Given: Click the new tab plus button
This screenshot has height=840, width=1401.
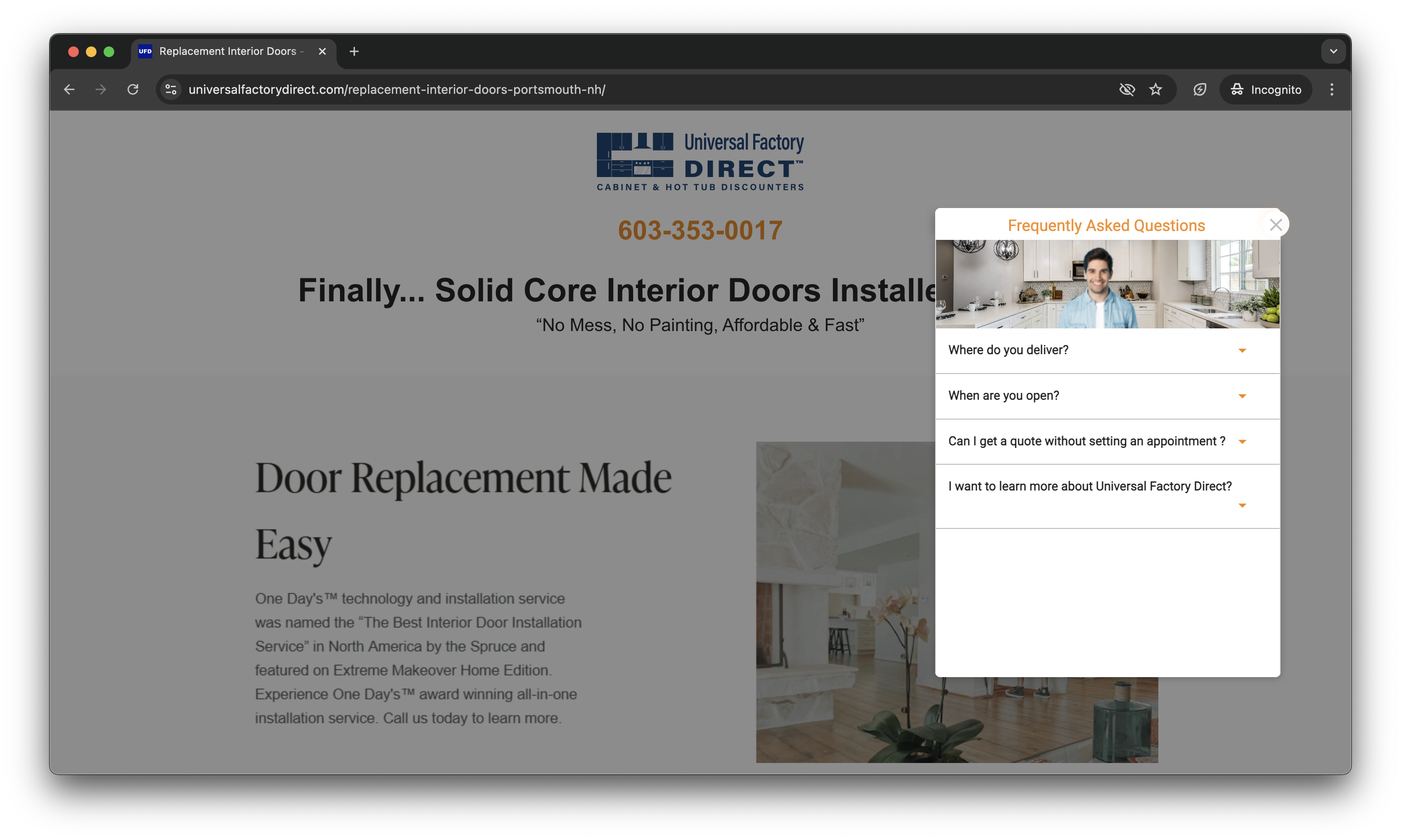Looking at the screenshot, I should (x=354, y=51).
